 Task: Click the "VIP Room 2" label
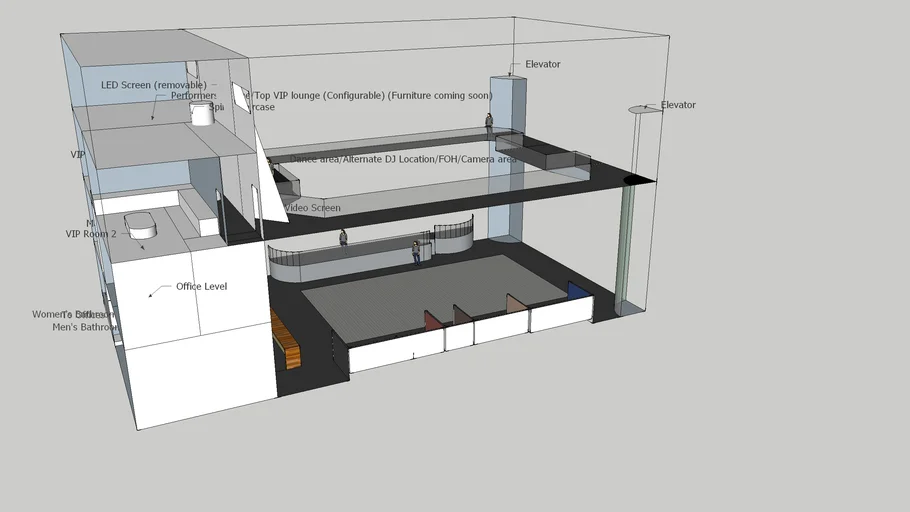[x=91, y=234]
